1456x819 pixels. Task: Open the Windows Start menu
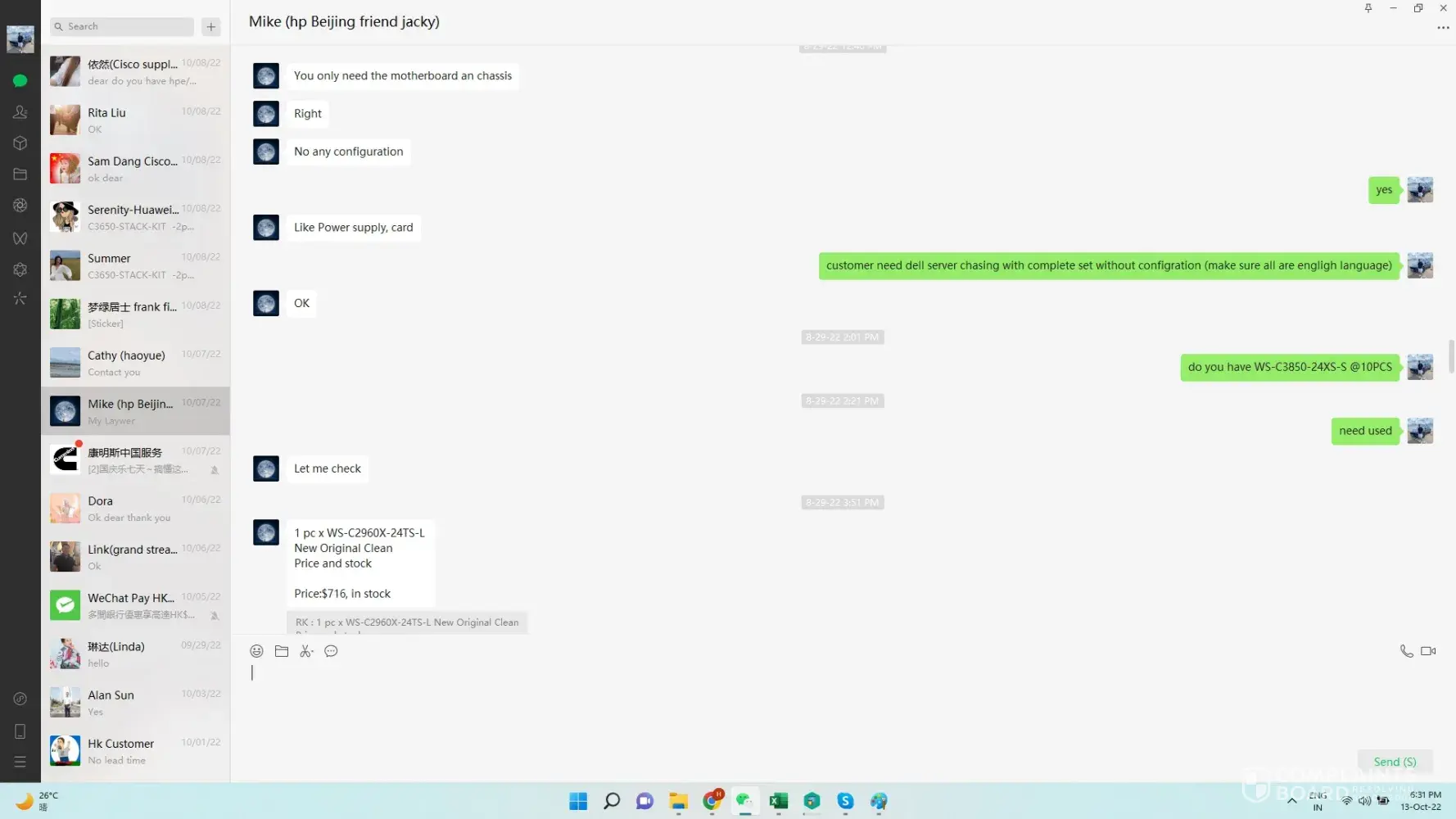pos(578,801)
